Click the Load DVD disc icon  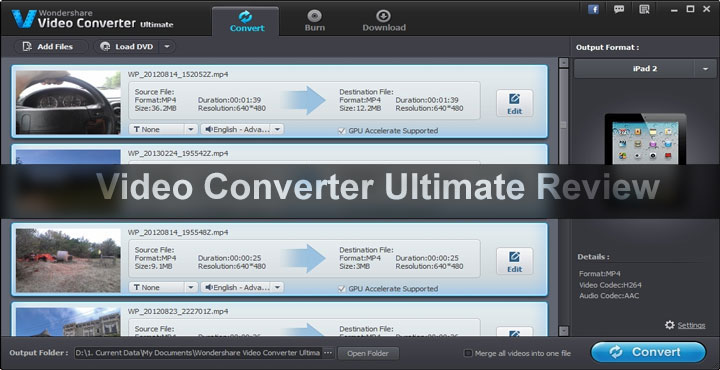(105, 46)
